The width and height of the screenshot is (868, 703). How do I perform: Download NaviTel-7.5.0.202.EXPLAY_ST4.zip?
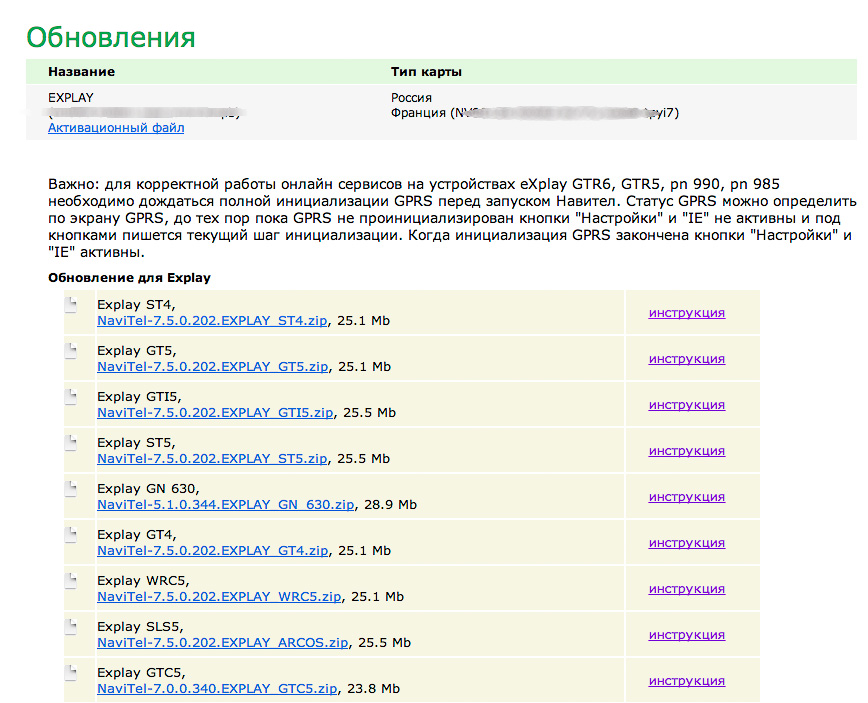212,321
